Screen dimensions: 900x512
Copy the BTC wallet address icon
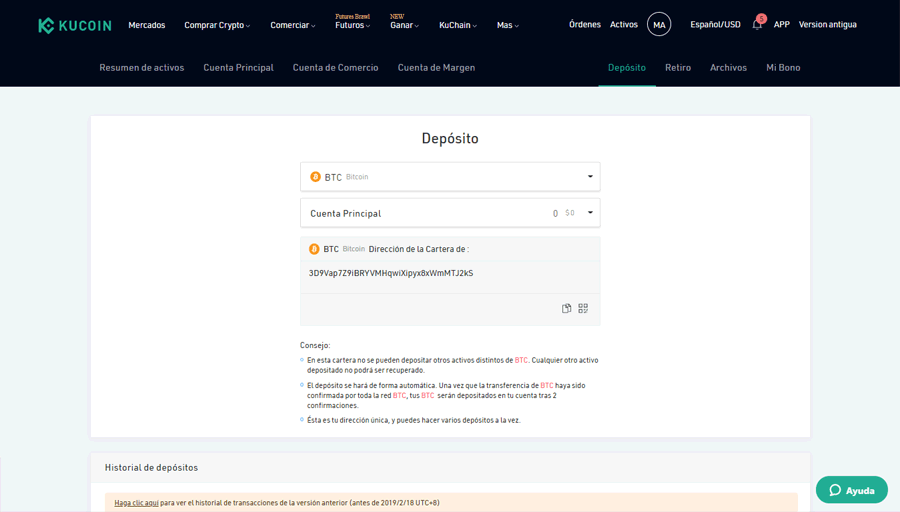pos(567,308)
